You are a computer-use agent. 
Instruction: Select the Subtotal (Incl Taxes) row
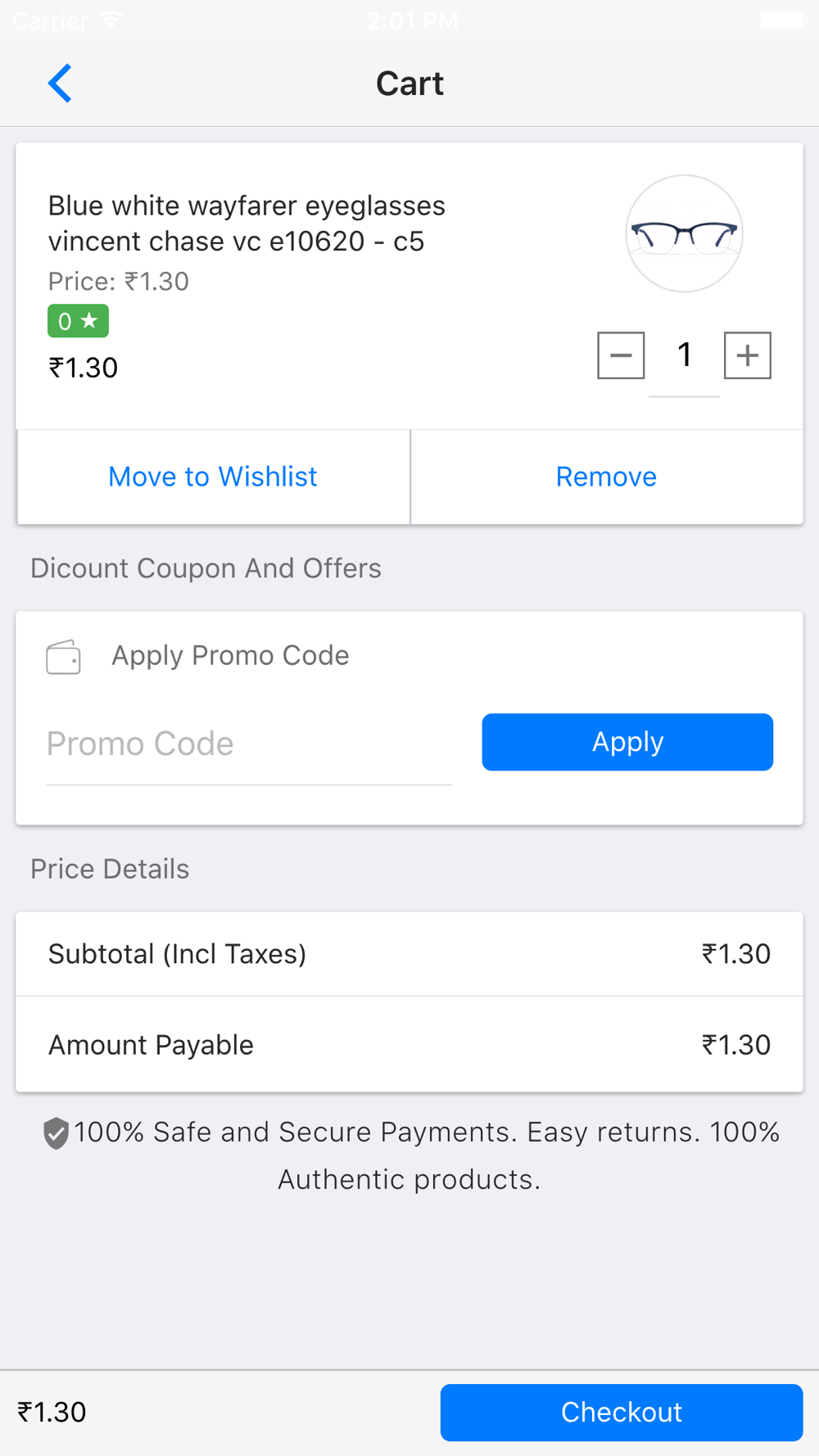(409, 954)
